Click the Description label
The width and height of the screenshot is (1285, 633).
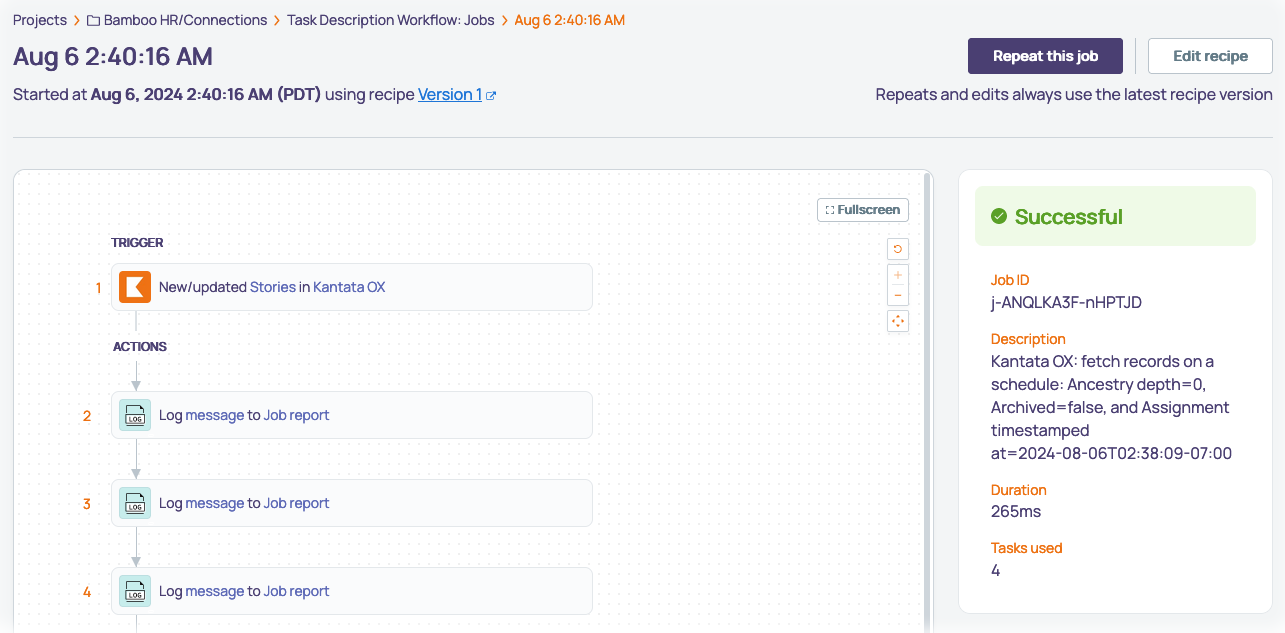(x=1028, y=339)
